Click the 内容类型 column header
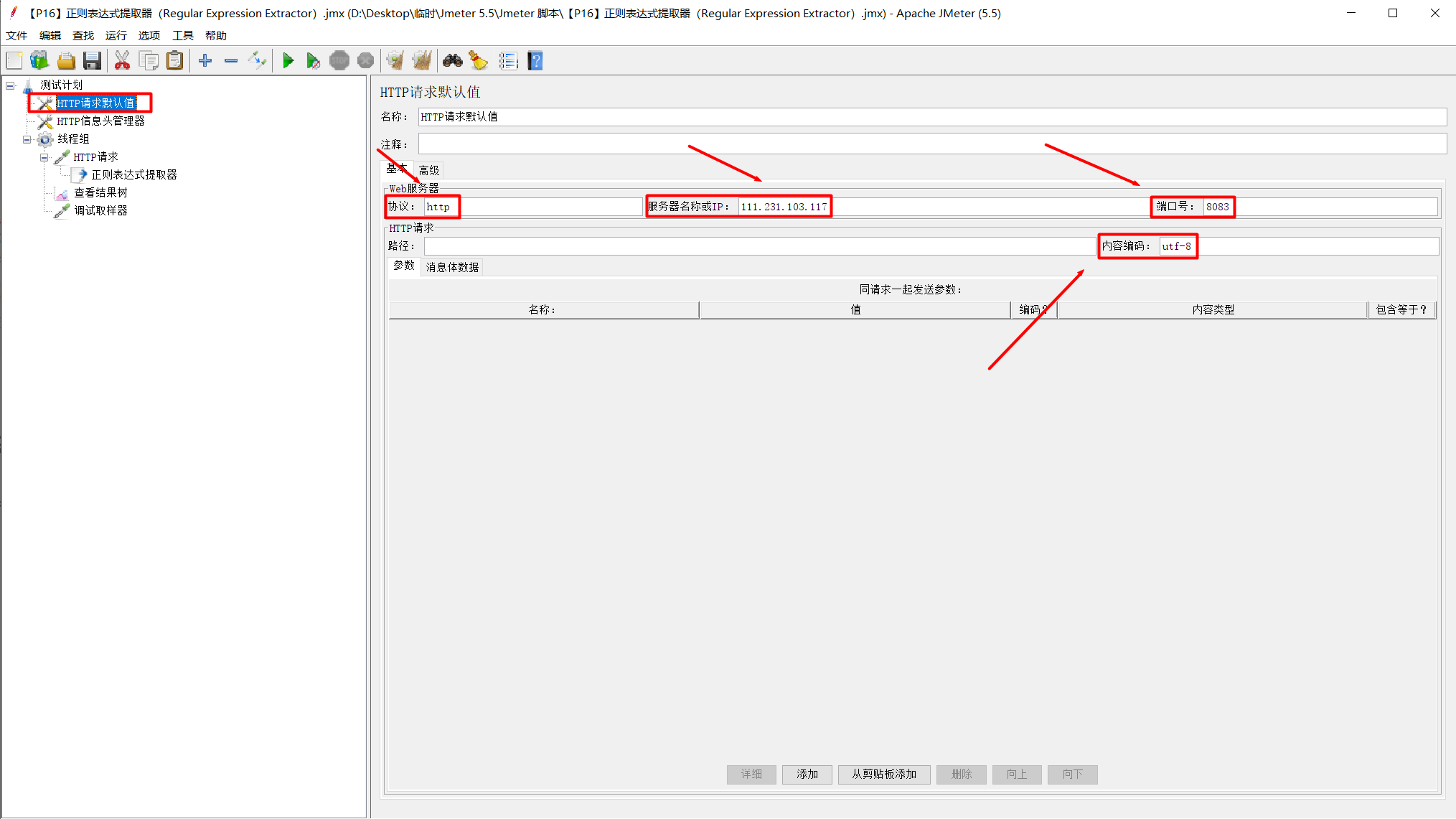 [1213, 309]
